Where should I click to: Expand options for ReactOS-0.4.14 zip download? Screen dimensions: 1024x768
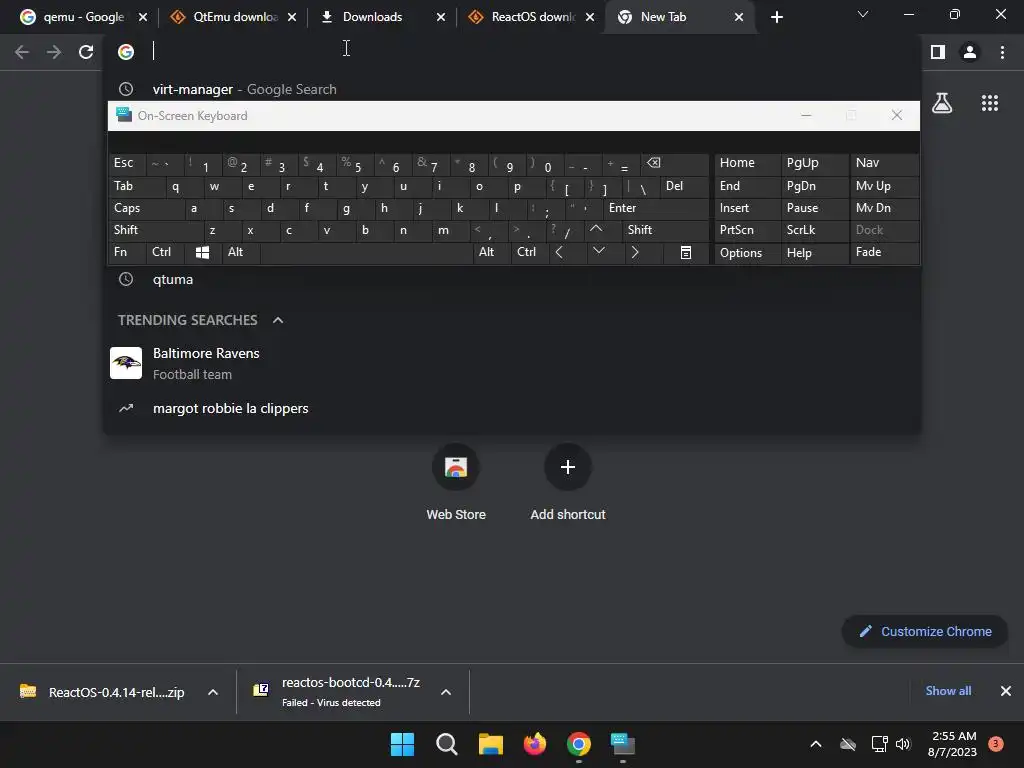[x=213, y=692]
